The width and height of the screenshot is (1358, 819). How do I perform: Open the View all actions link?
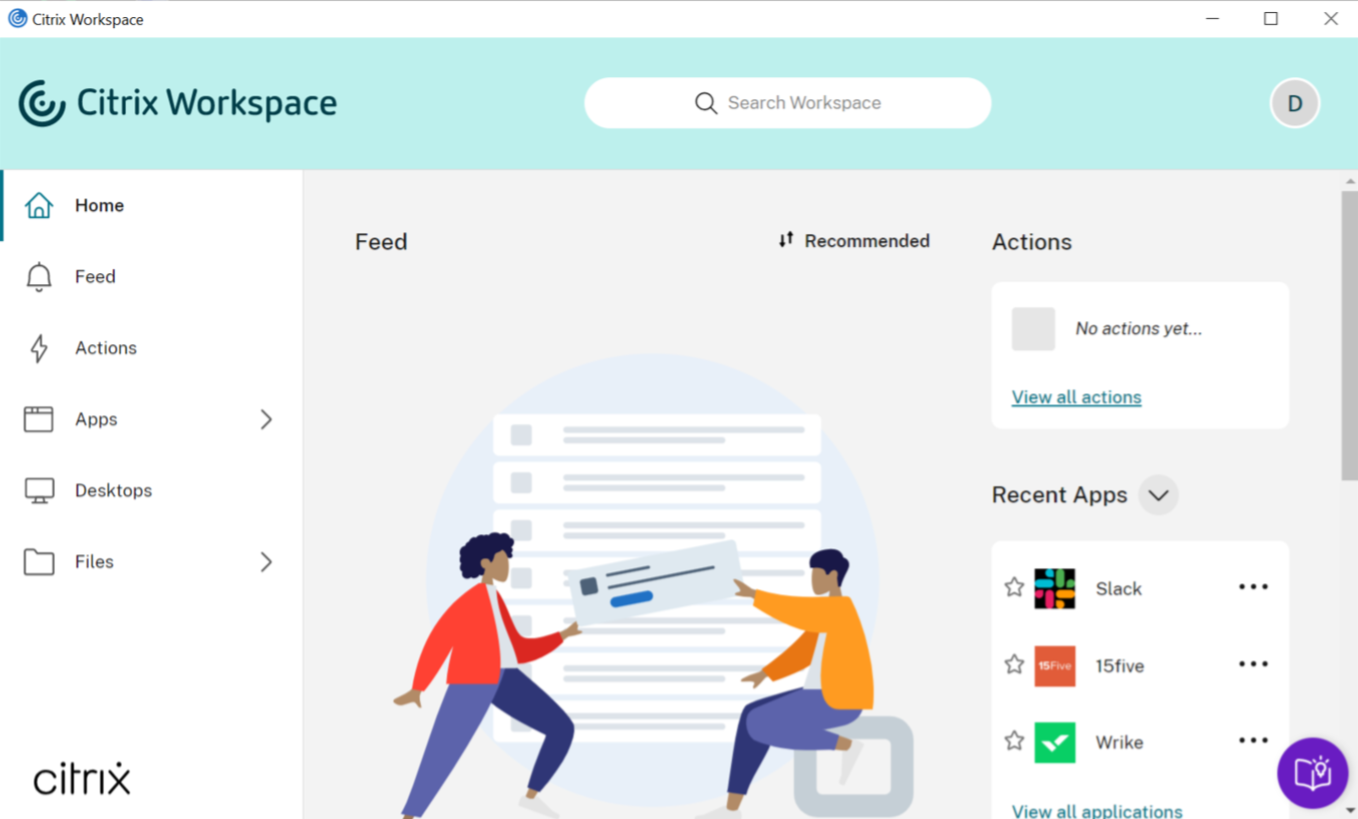point(1076,397)
